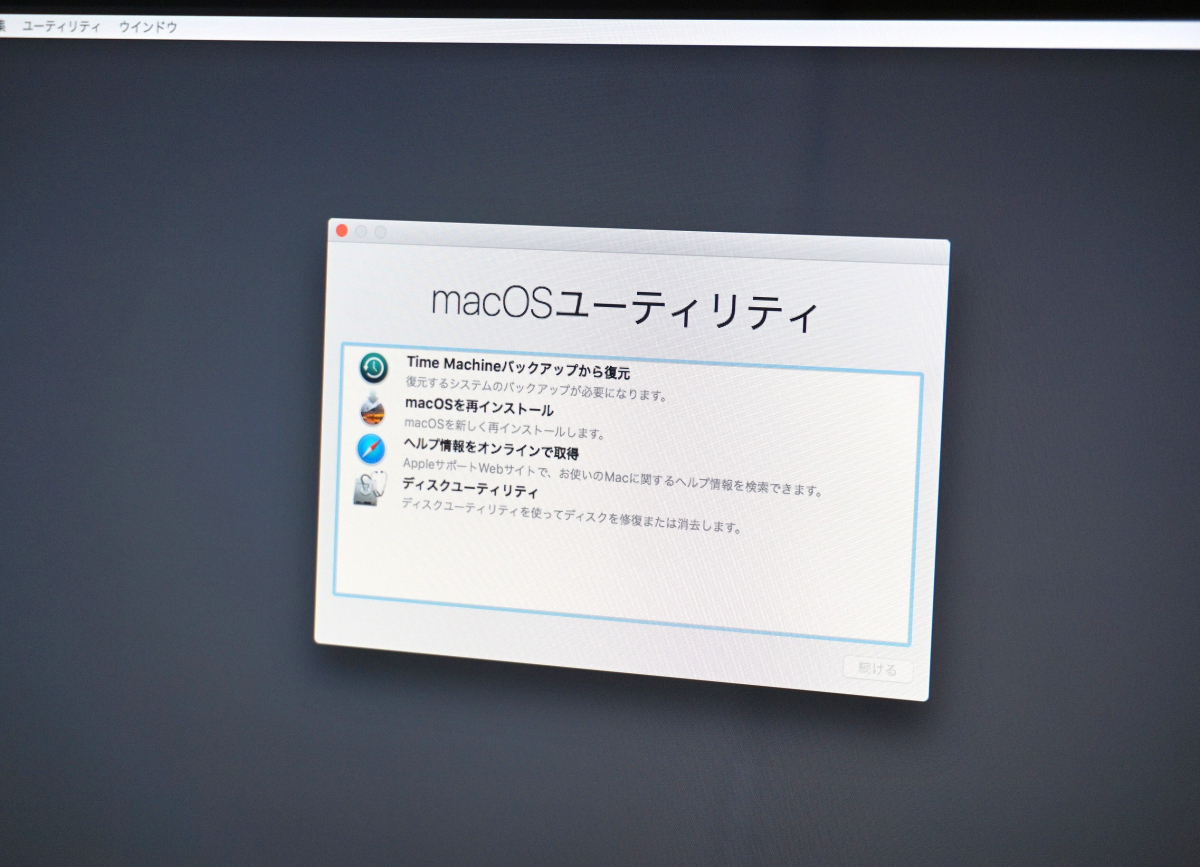Click the large macOSユーティリティ heading

[625, 307]
